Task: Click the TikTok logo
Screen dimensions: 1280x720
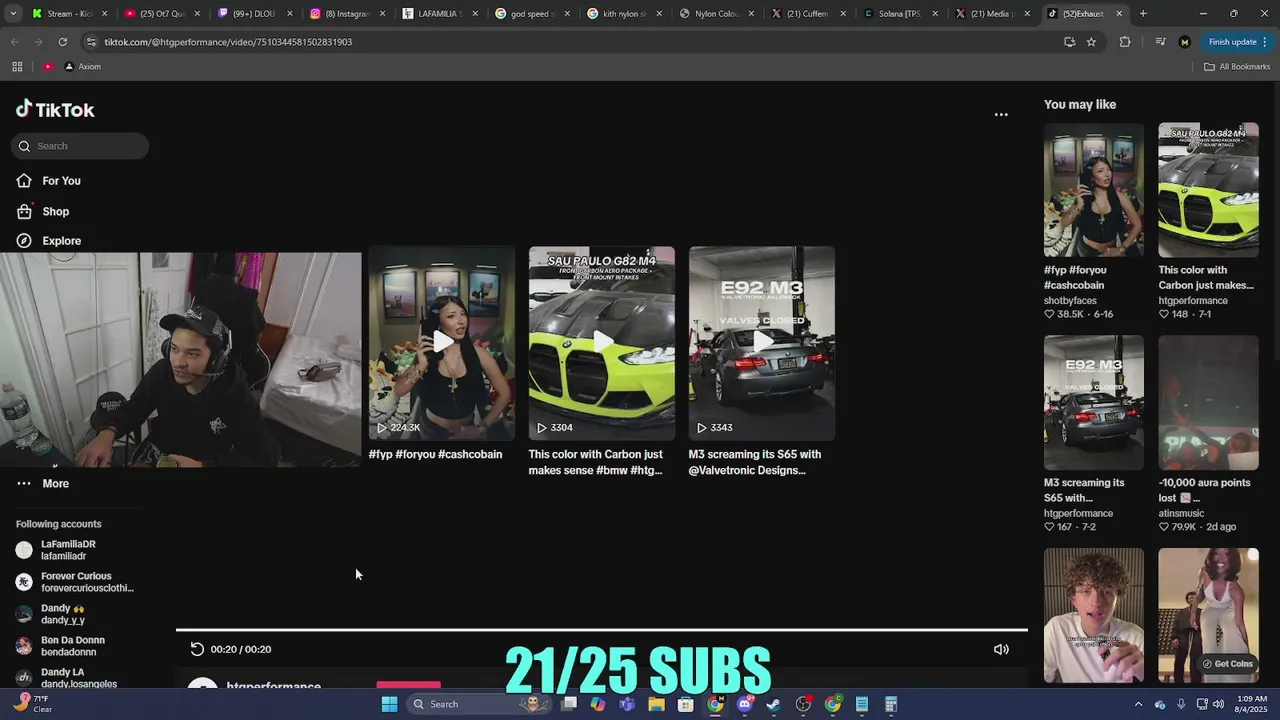Action: coord(55,110)
